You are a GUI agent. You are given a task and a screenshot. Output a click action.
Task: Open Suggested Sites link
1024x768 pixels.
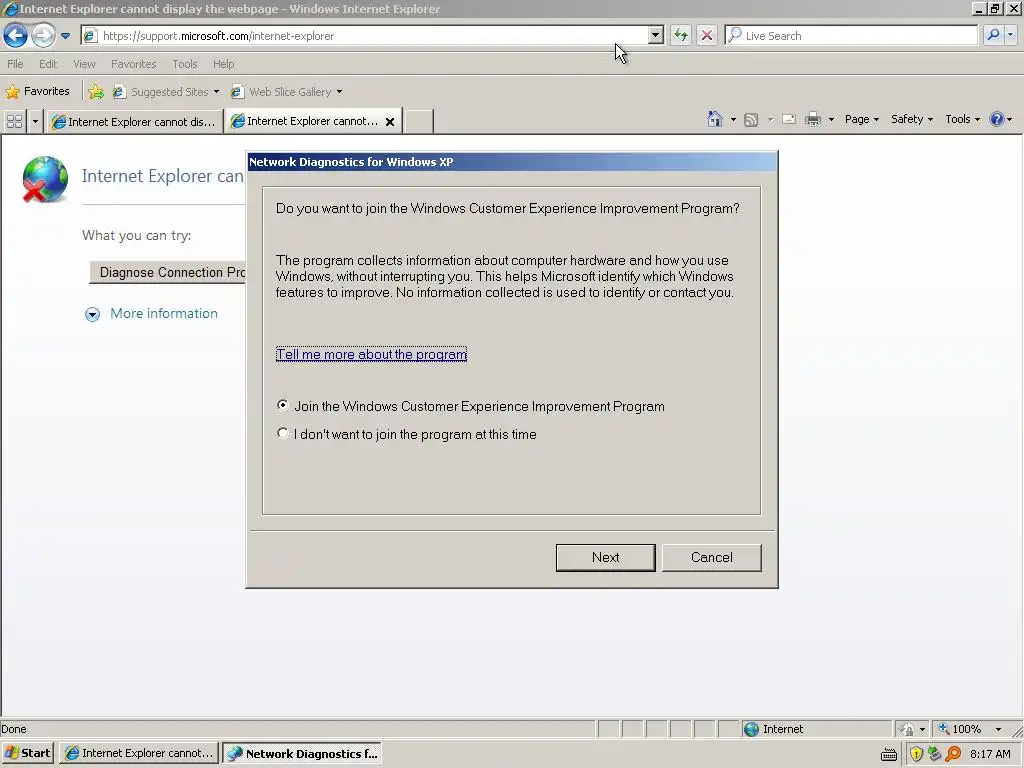point(166,91)
